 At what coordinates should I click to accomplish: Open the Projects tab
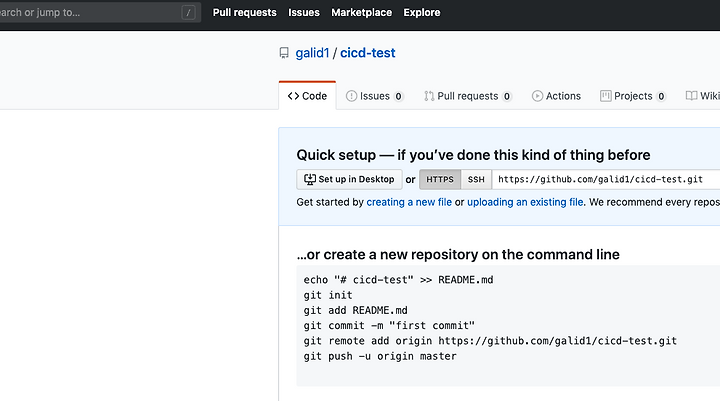(x=633, y=96)
